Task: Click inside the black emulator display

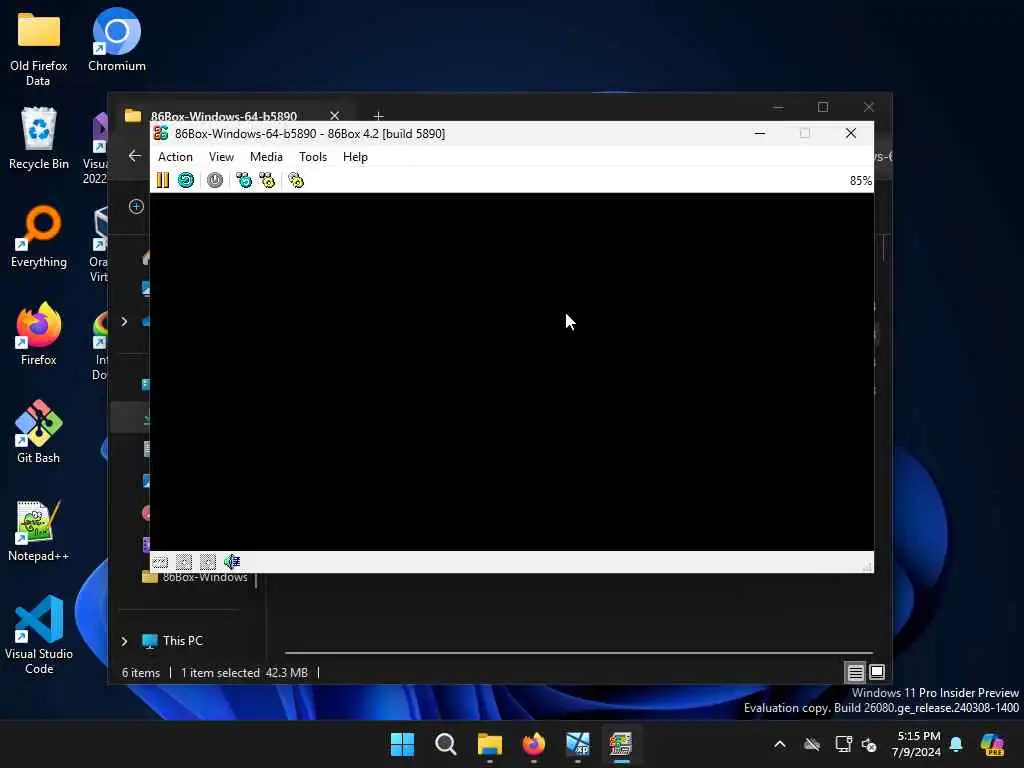Action: click(x=511, y=372)
